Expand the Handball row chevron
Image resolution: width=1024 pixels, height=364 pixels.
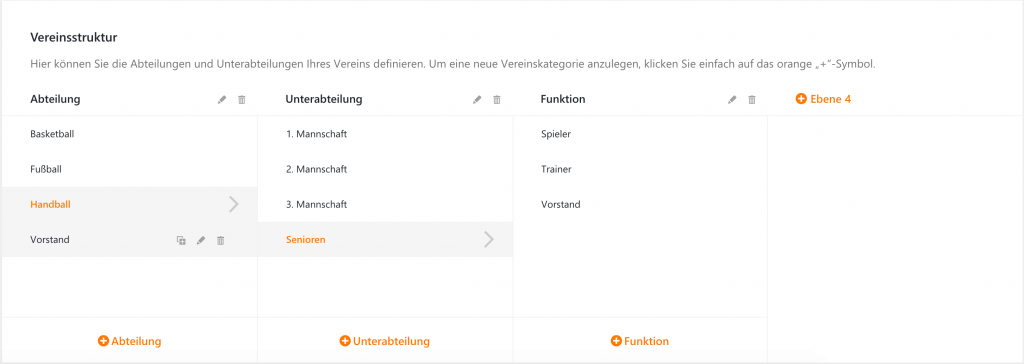[234, 205]
